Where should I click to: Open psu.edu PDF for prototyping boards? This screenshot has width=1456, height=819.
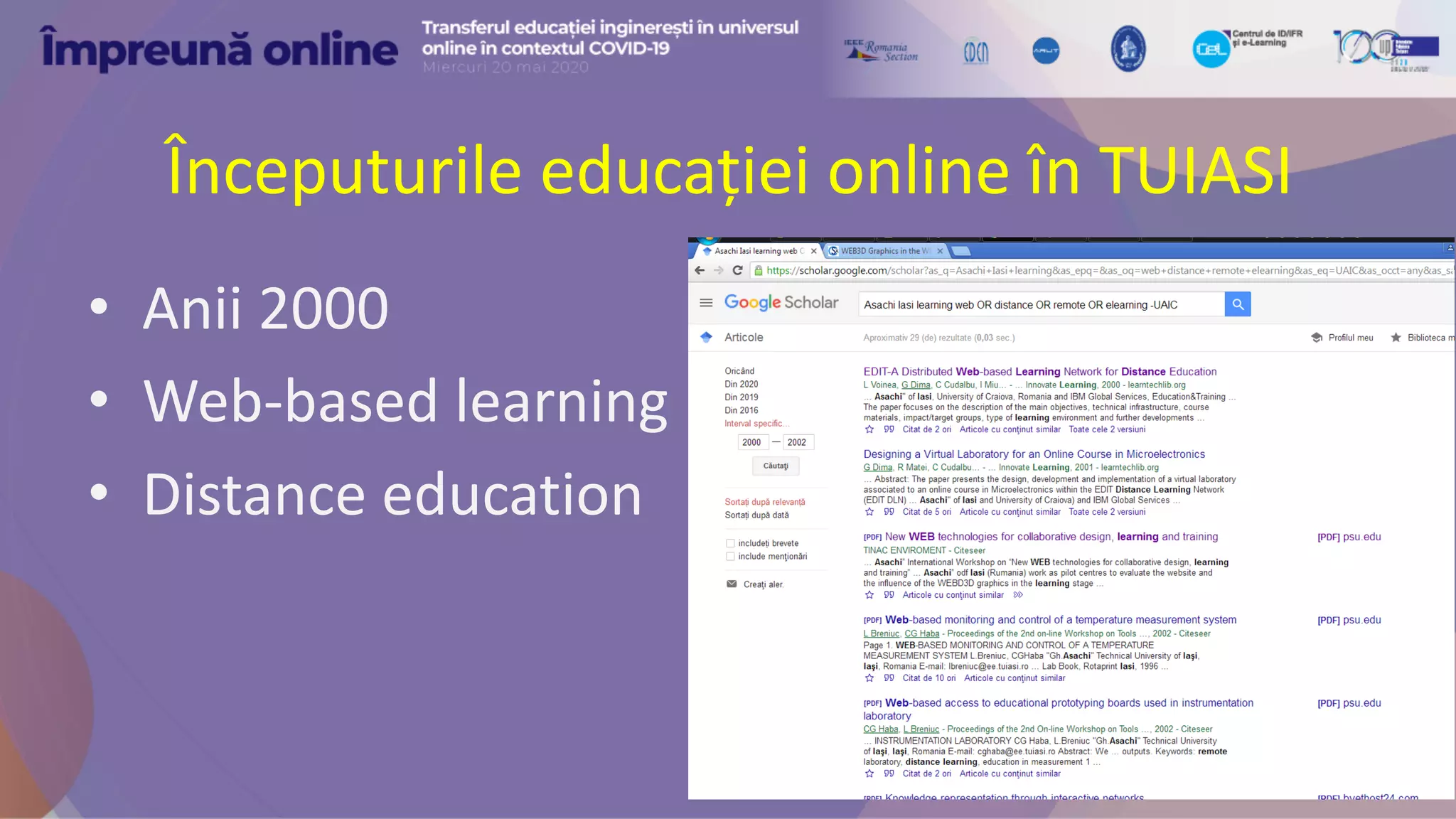click(1349, 703)
